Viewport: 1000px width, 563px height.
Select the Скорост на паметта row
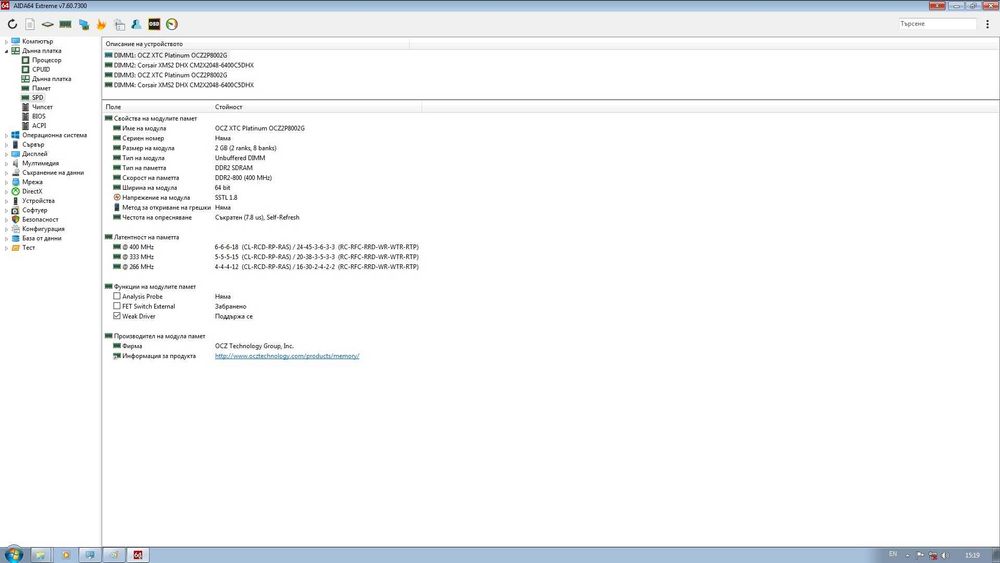tap(193, 178)
